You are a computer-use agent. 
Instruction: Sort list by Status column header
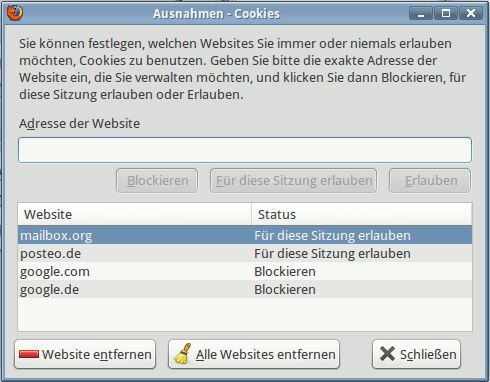click(x=362, y=214)
